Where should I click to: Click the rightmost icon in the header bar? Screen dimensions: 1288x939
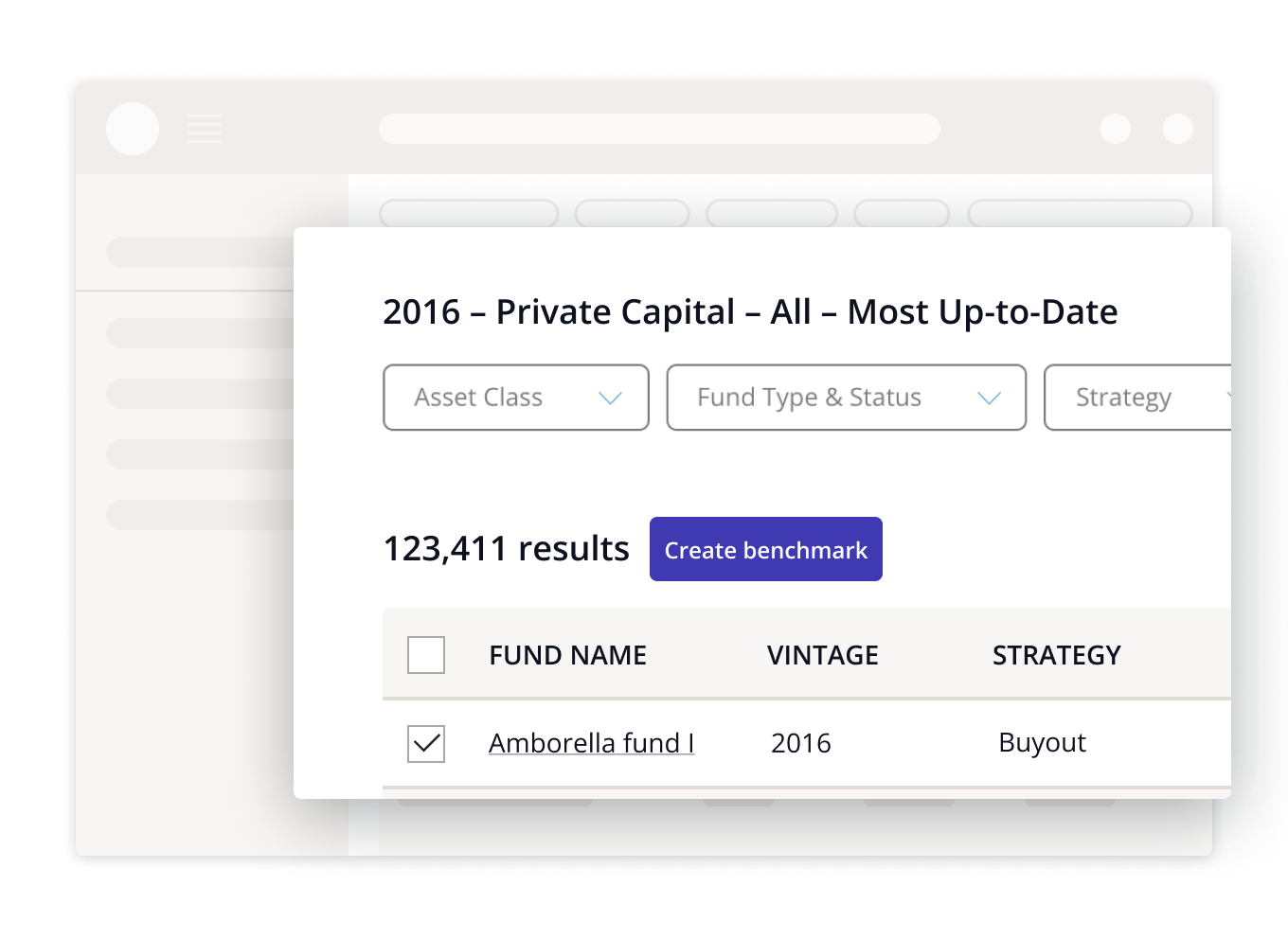(x=1178, y=130)
